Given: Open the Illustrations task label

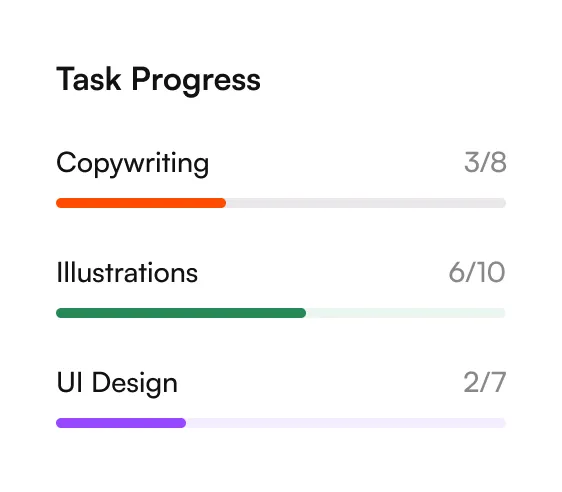Looking at the screenshot, I should pos(127,272).
